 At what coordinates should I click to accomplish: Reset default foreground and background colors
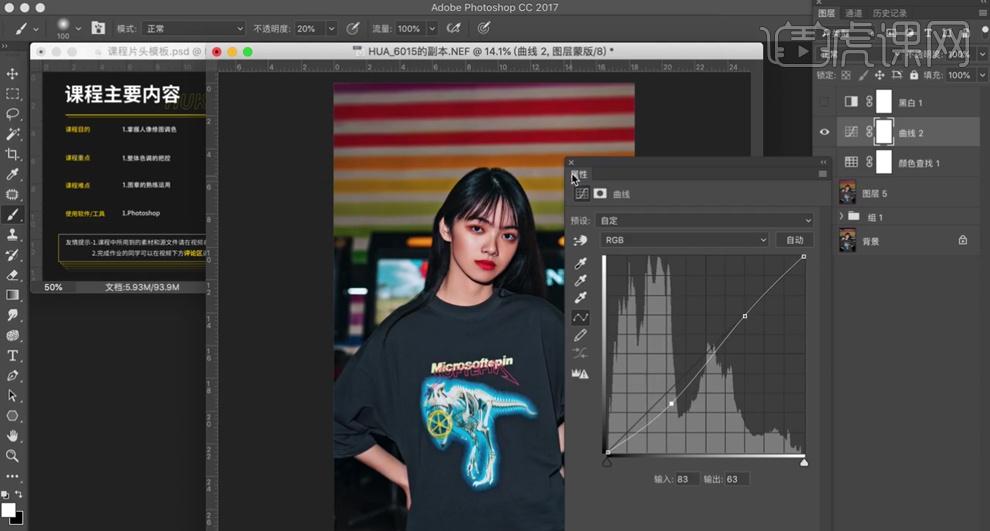coord(5,494)
